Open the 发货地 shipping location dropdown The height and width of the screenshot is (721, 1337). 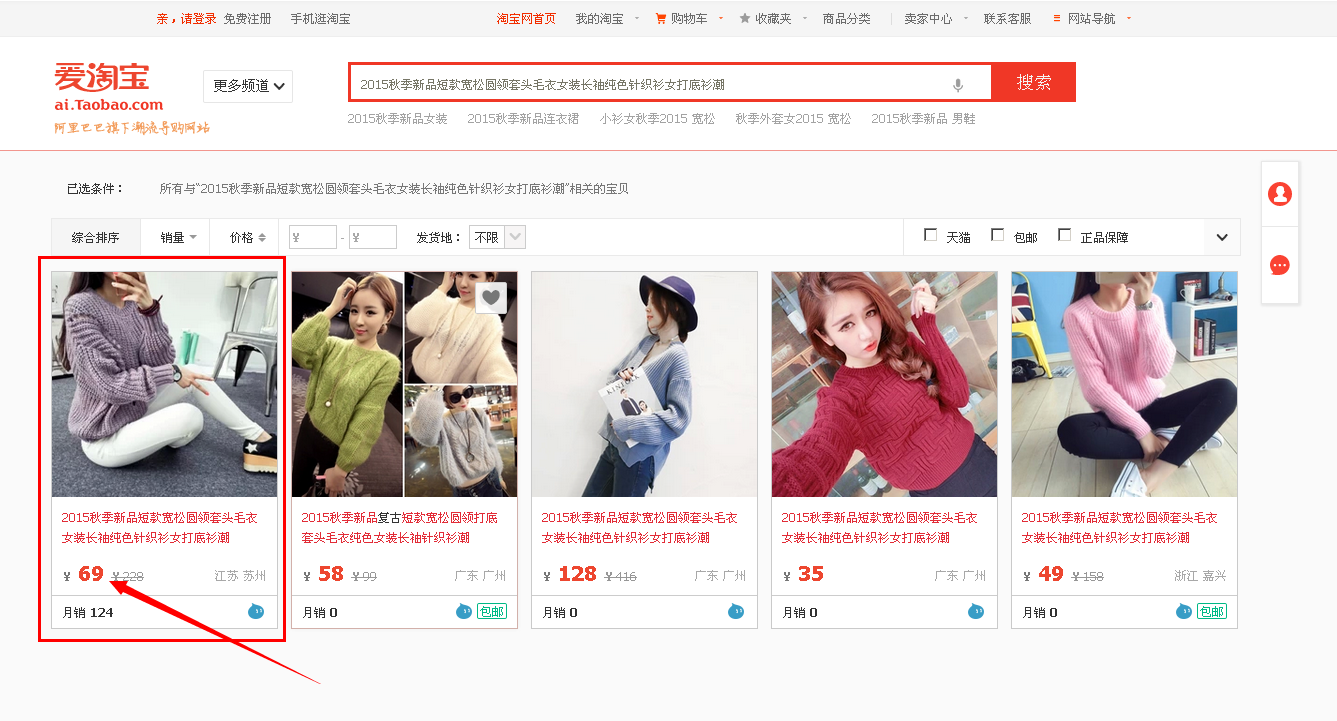[497, 236]
